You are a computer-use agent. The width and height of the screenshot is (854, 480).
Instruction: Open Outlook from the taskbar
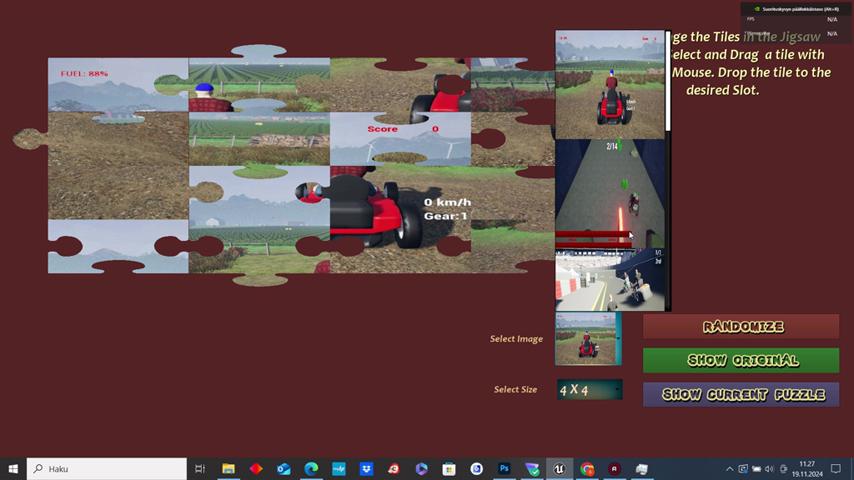tap(284, 469)
